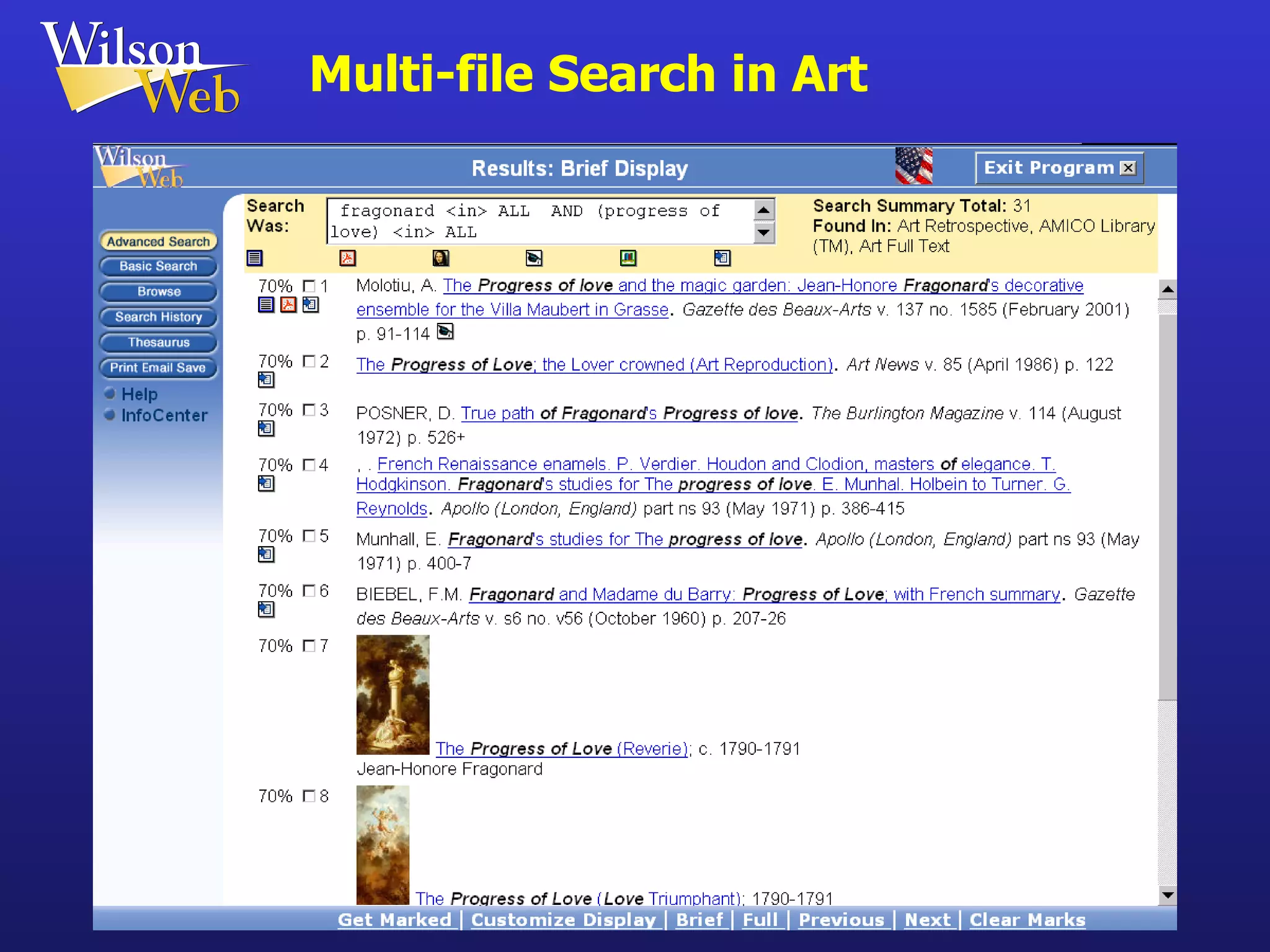
Task: Click the up arrow of the search query box
Action: click(764, 210)
